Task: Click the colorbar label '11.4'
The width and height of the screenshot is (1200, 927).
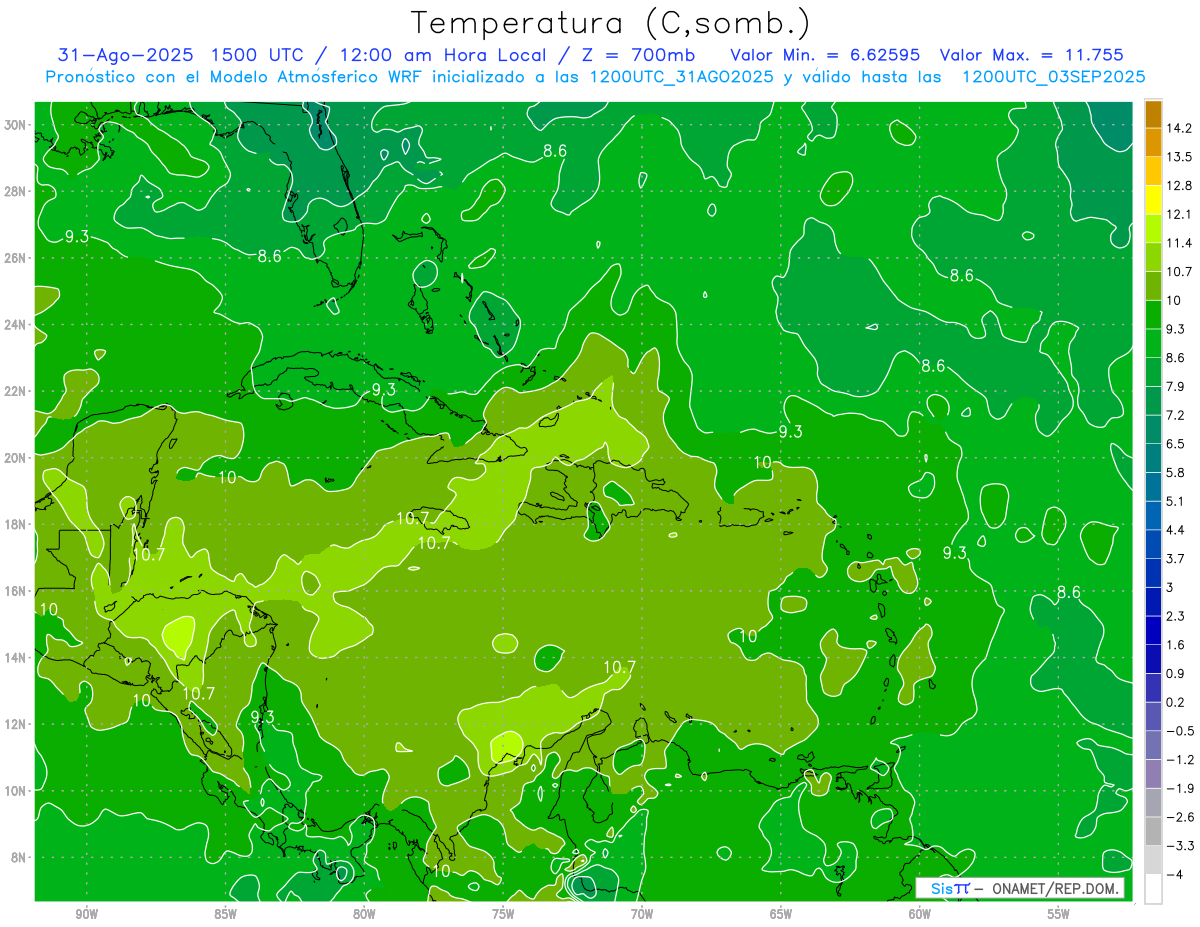Action: pyautogui.click(x=1179, y=243)
